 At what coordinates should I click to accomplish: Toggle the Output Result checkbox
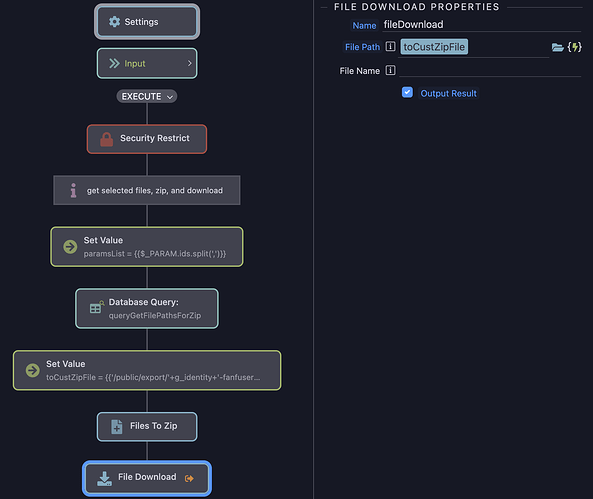pyautogui.click(x=407, y=93)
